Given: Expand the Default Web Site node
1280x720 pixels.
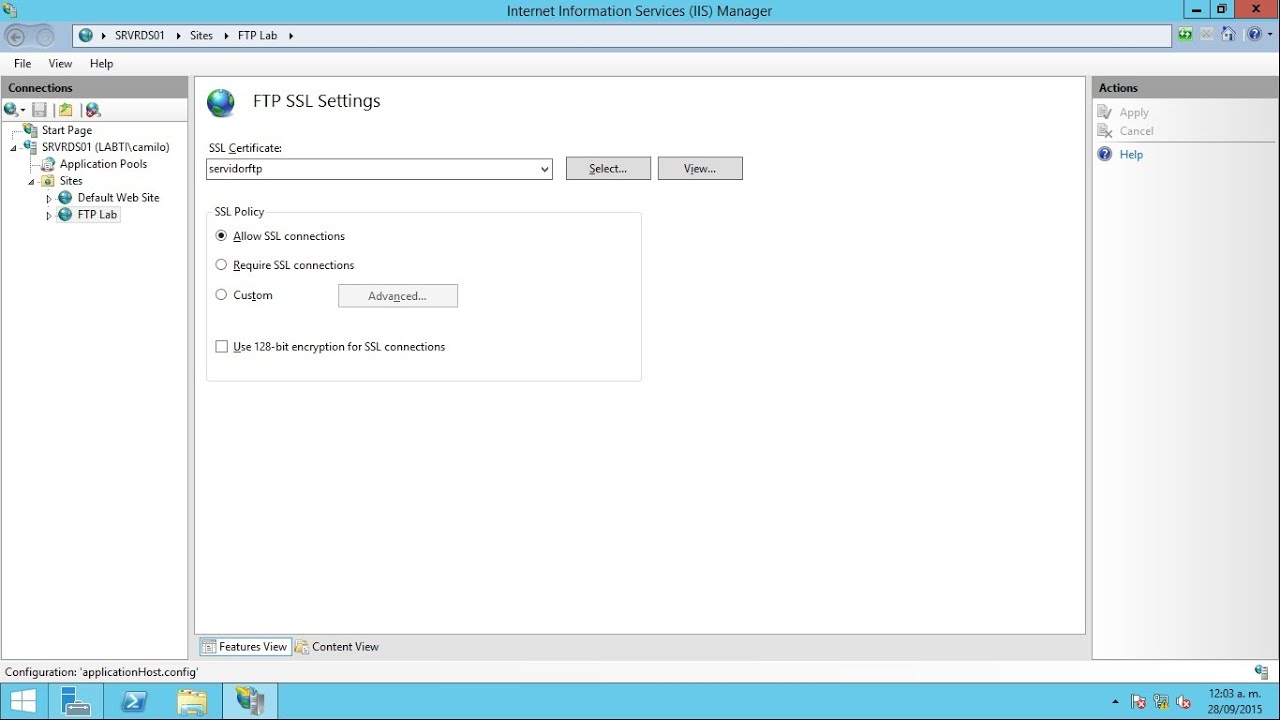Looking at the screenshot, I should point(48,199).
